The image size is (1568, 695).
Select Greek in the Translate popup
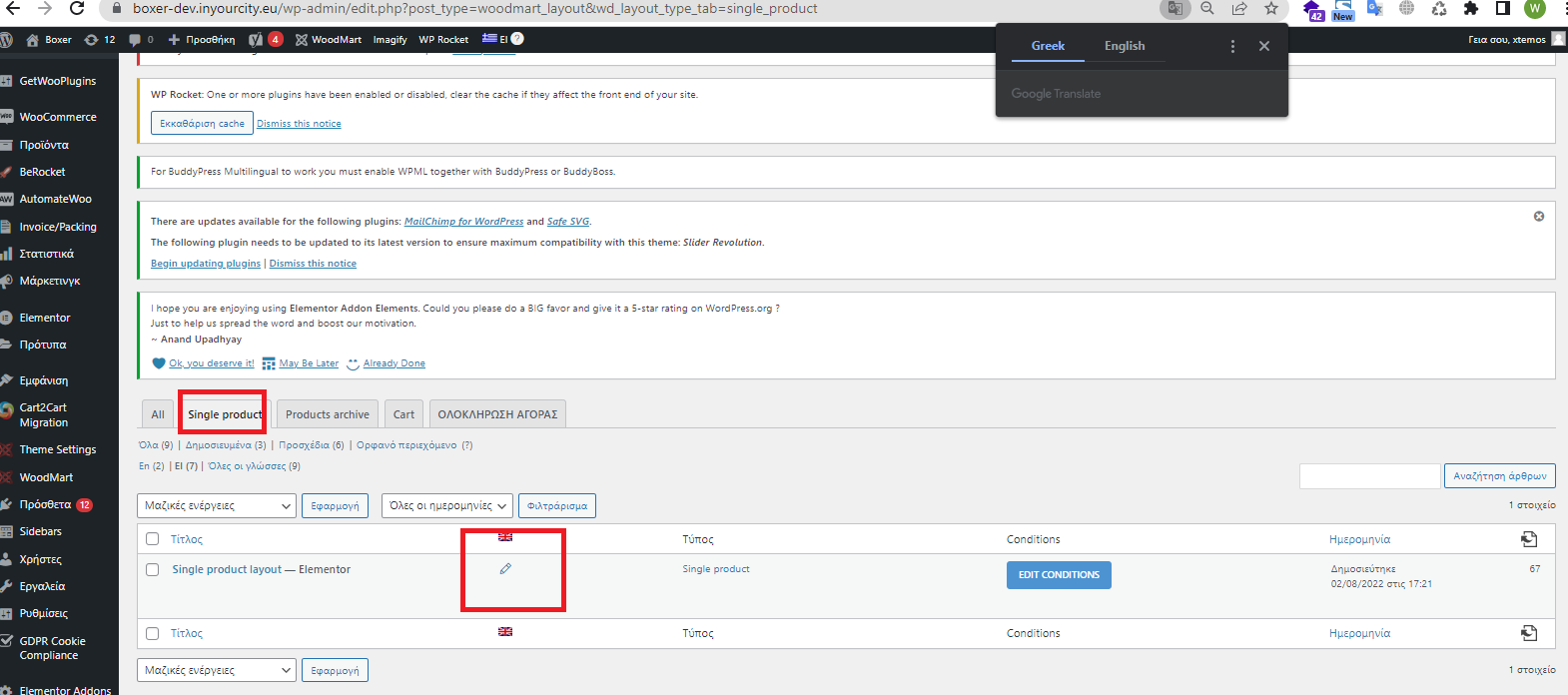(x=1048, y=46)
